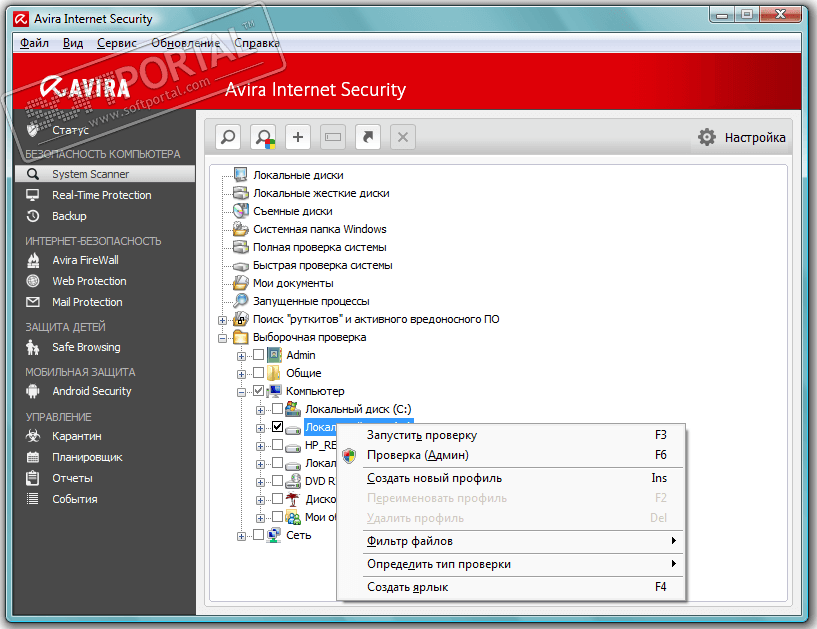Image resolution: width=817 pixels, height=629 pixels.
Task: Check the Общие checkbox
Action: pyautogui.click(x=258, y=373)
